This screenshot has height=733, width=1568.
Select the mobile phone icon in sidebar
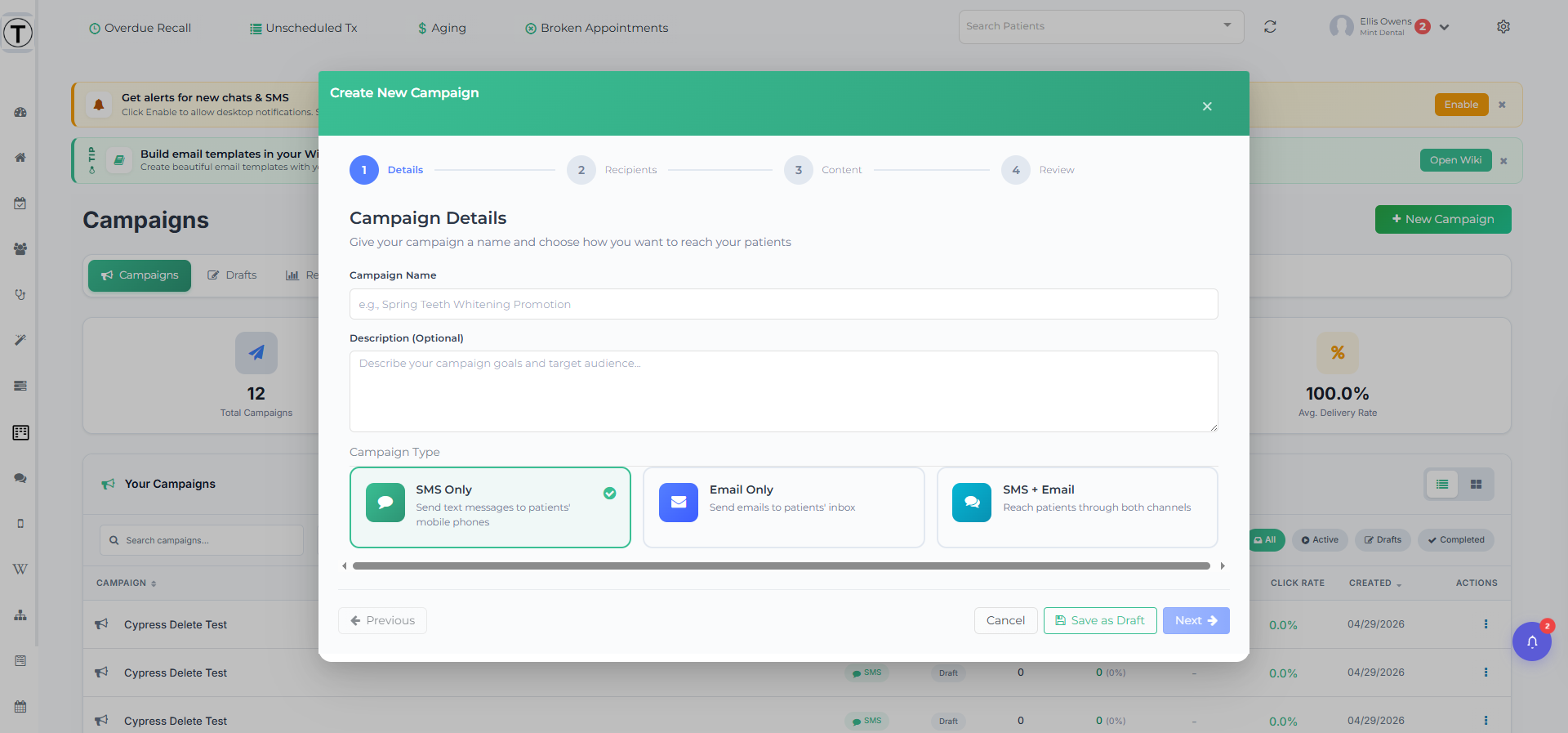[x=20, y=524]
